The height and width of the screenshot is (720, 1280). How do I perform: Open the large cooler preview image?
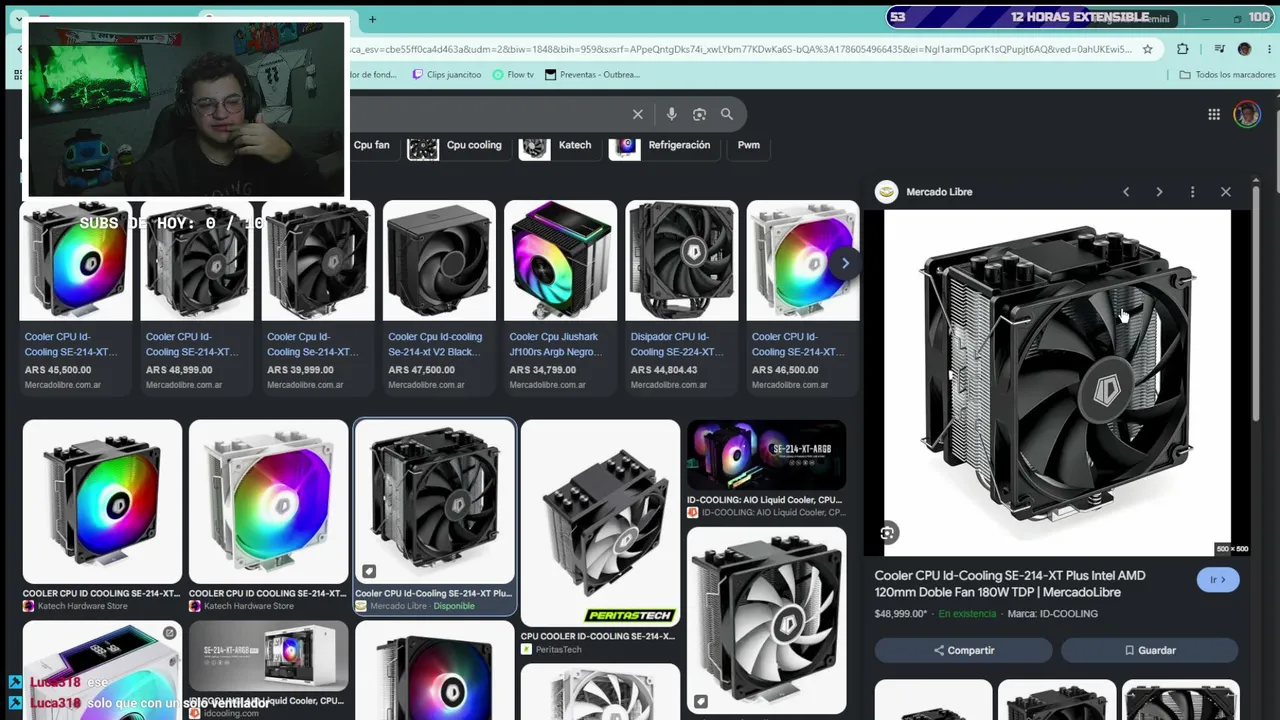point(1057,382)
